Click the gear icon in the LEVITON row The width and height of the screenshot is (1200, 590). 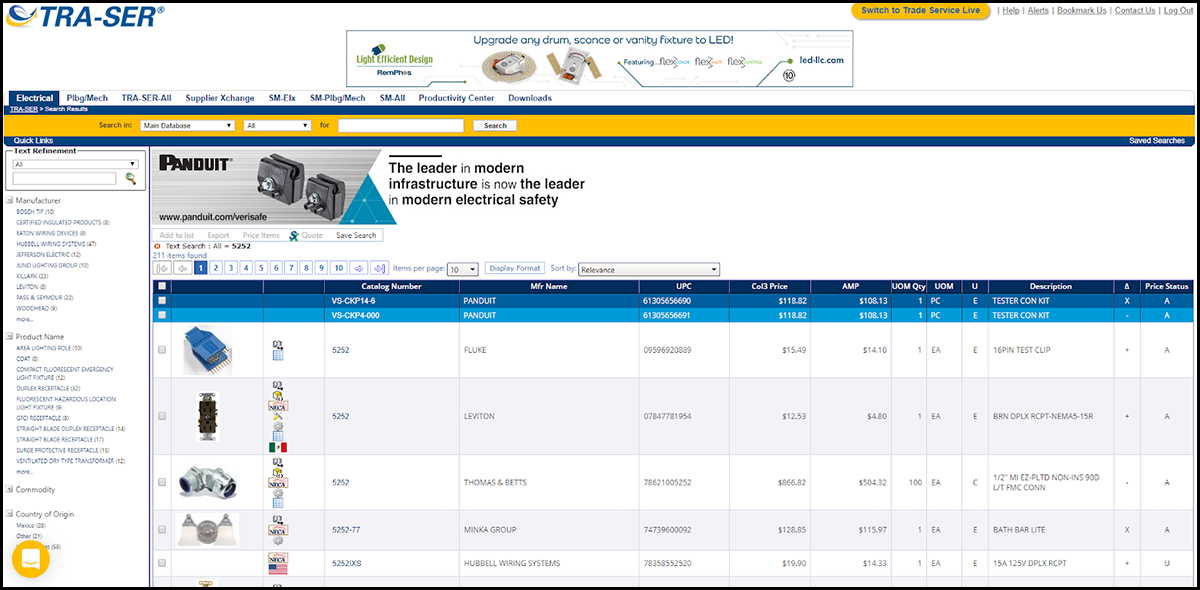[278, 427]
